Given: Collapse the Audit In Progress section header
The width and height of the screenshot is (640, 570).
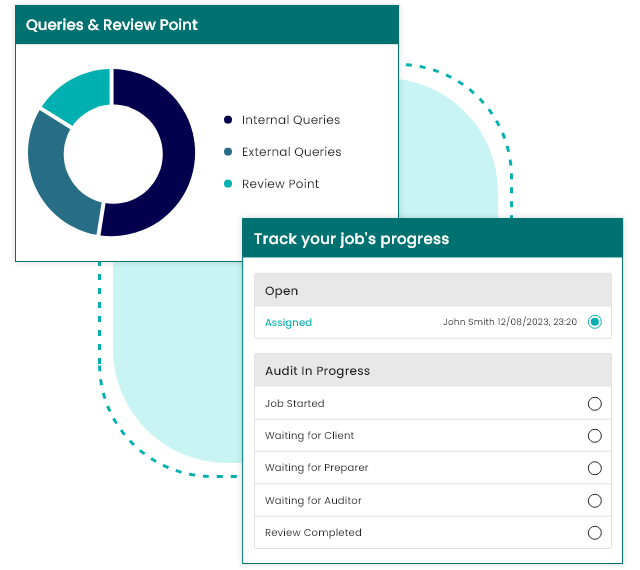Looking at the screenshot, I should pos(432,371).
